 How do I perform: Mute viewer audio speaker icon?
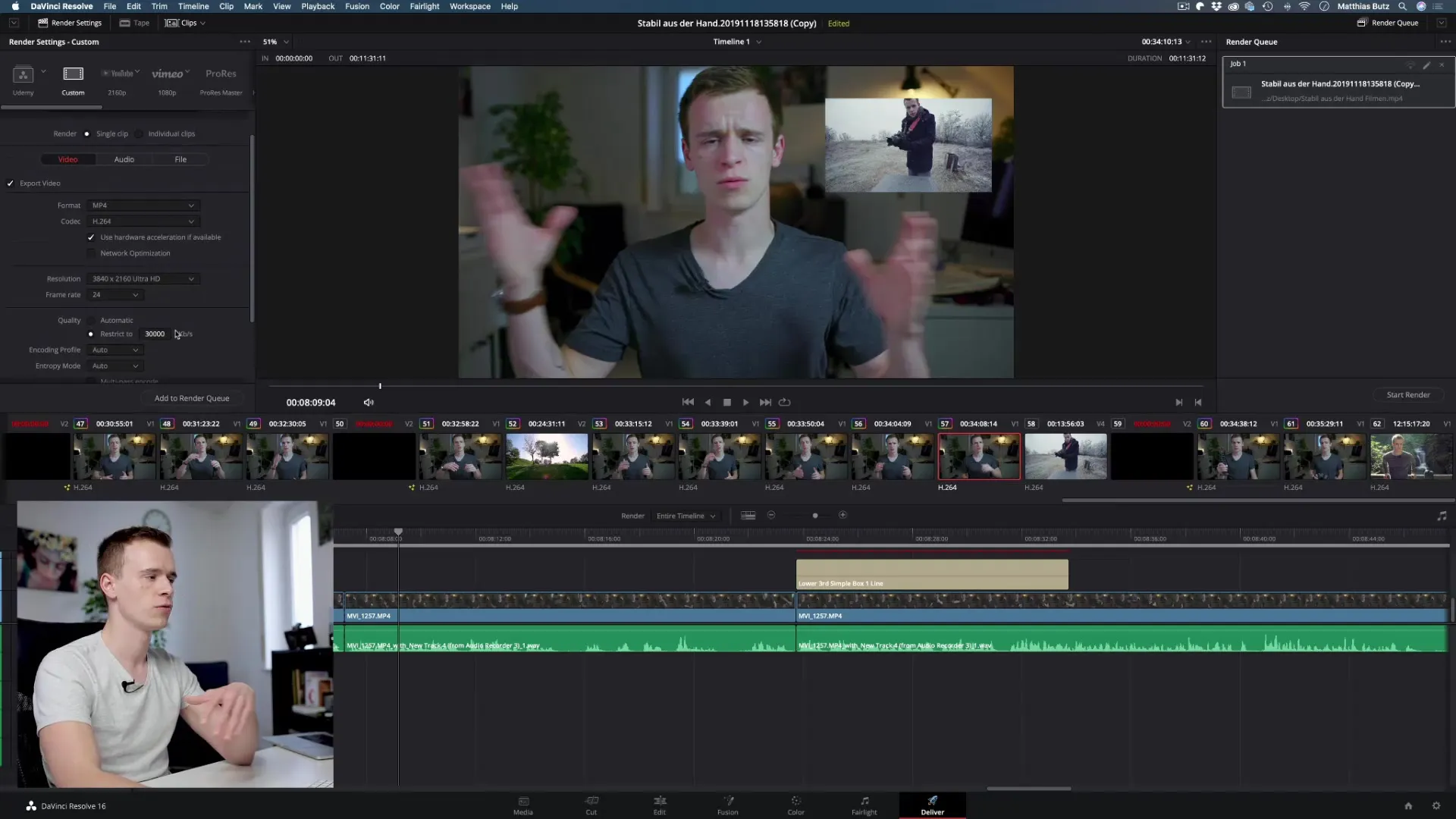tap(369, 403)
